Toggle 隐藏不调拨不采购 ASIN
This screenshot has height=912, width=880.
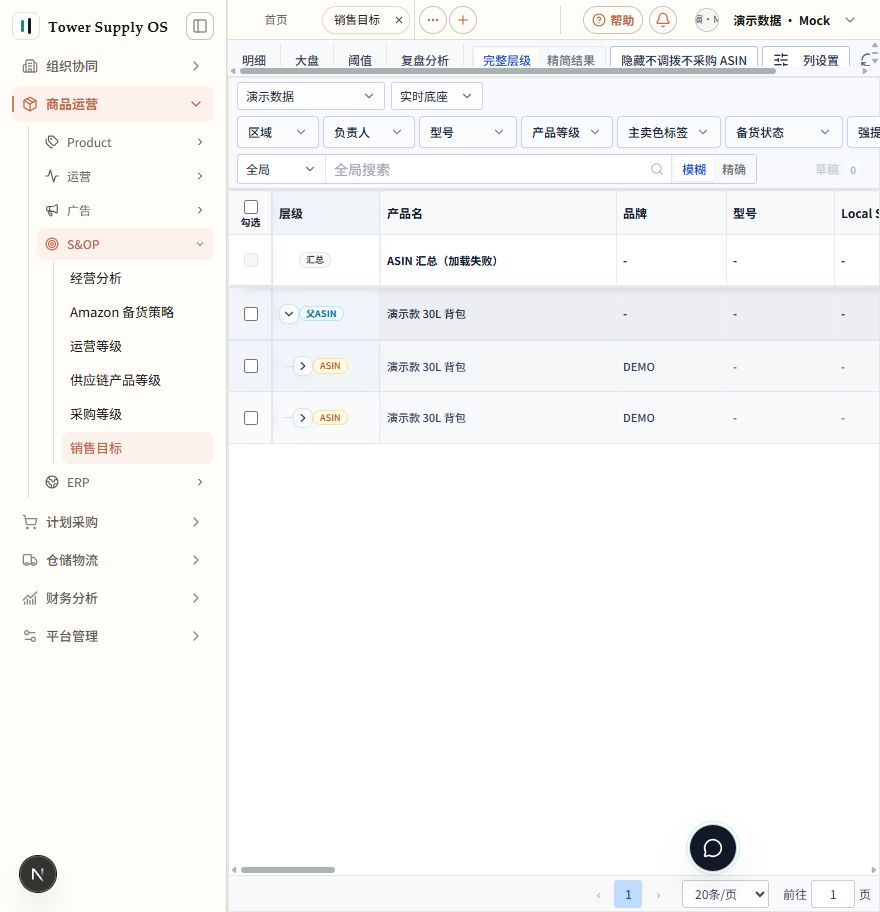coord(683,60)
